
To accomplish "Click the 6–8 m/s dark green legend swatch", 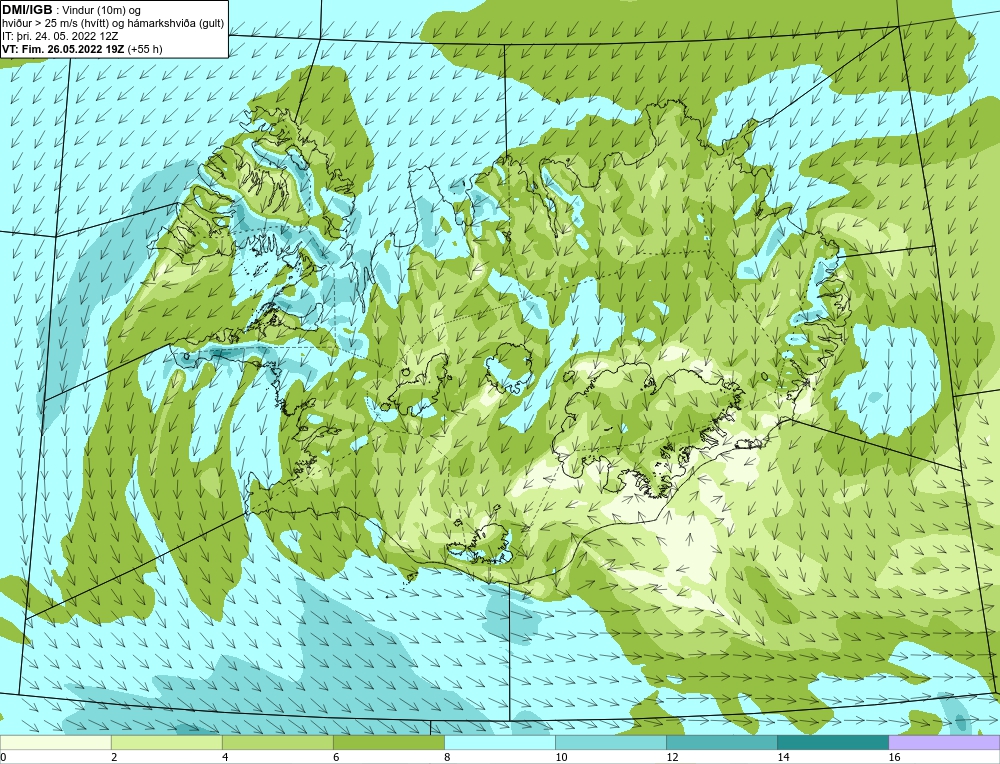I will (388, 742).
